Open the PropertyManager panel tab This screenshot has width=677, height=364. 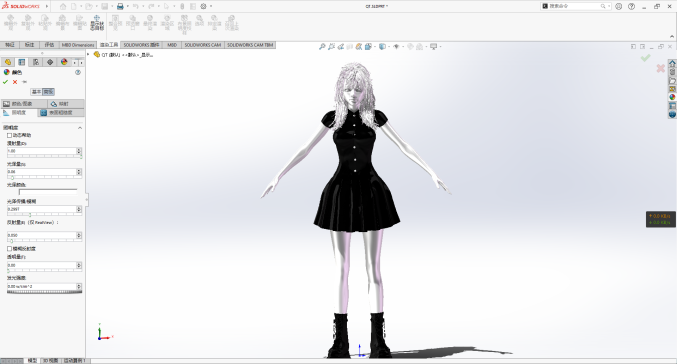click(x=22, y=62)
